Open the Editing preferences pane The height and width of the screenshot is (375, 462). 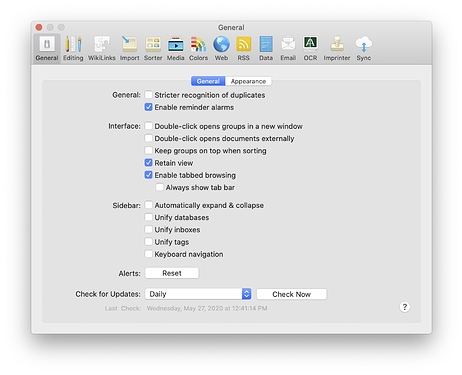(x=73, y=49)
